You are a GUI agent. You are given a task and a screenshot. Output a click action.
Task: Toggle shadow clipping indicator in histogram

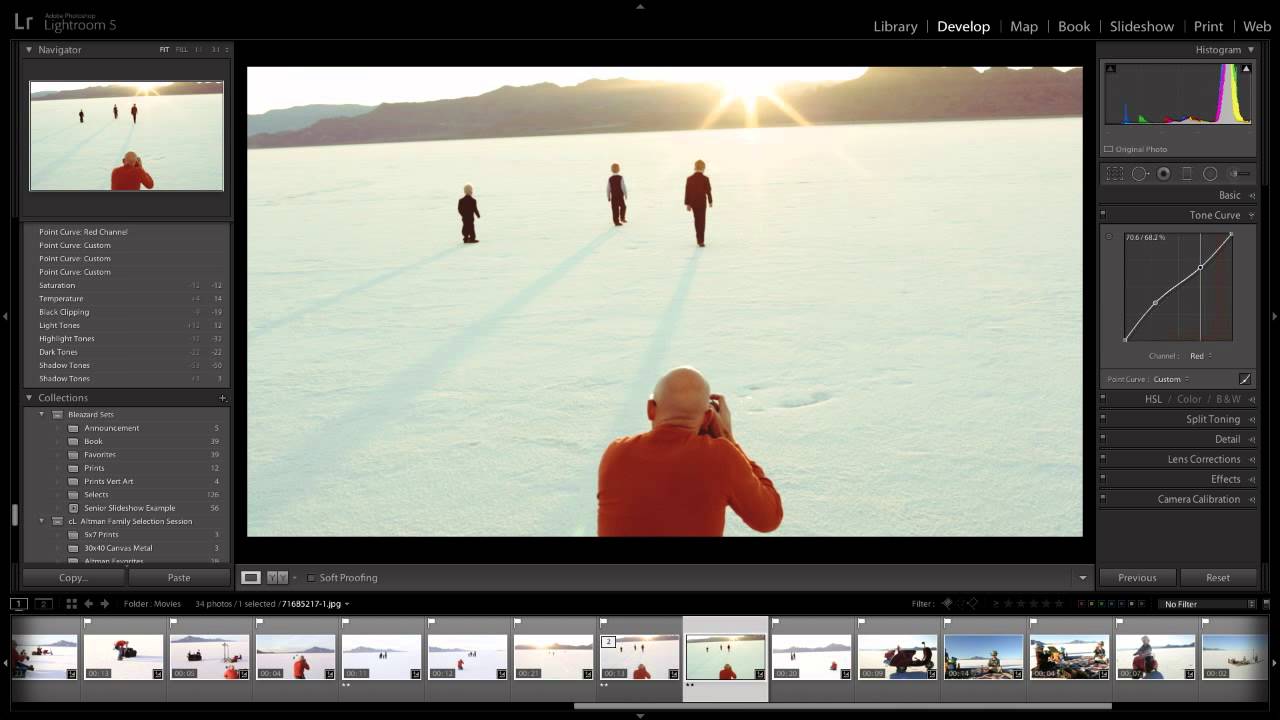tap(1110, 68)
